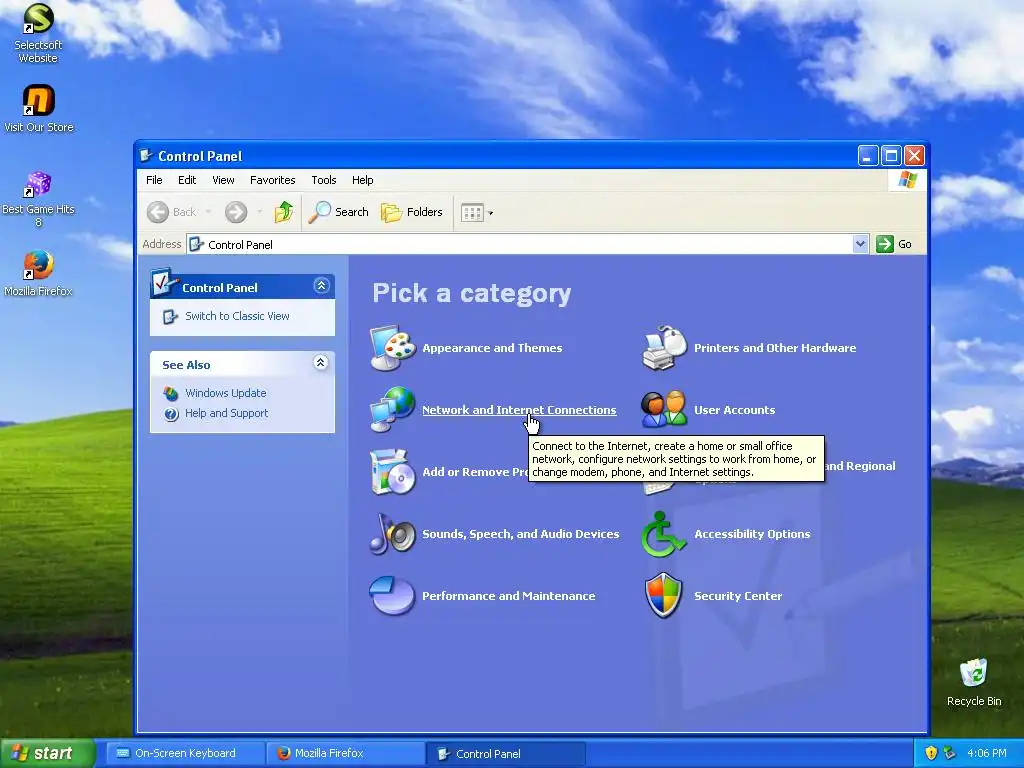The height and width of the screenshot is (768, 1024).
Task: Click Security Center text link
Action: (738, 596)
